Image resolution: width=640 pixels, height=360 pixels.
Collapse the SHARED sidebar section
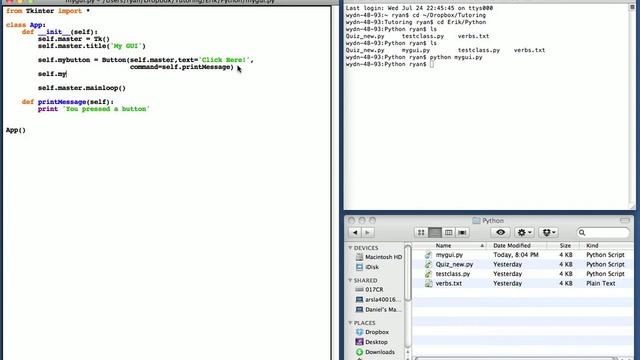tap(350, 280)
